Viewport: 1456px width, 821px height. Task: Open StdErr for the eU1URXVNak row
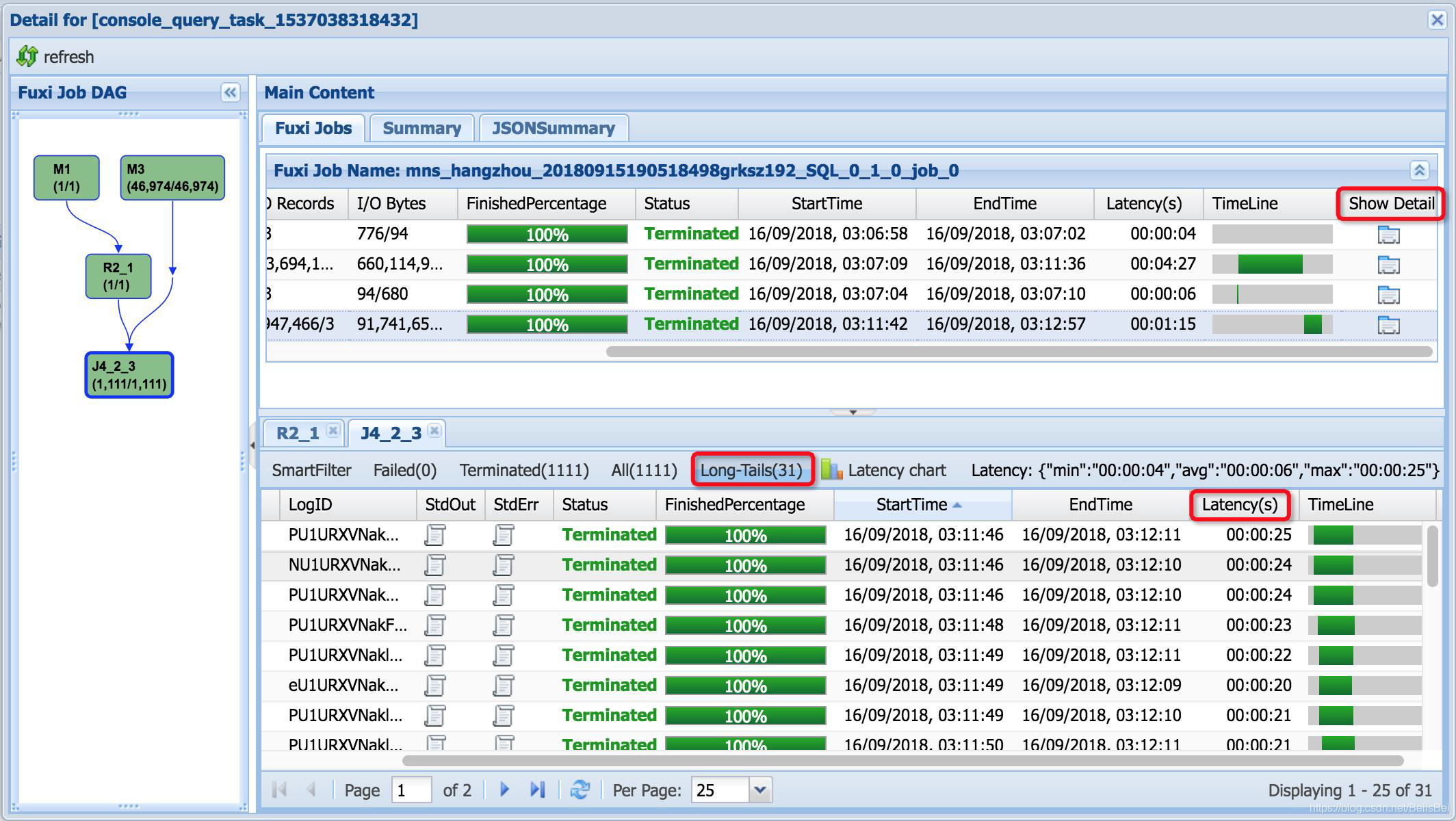click(x=504, y=686)
